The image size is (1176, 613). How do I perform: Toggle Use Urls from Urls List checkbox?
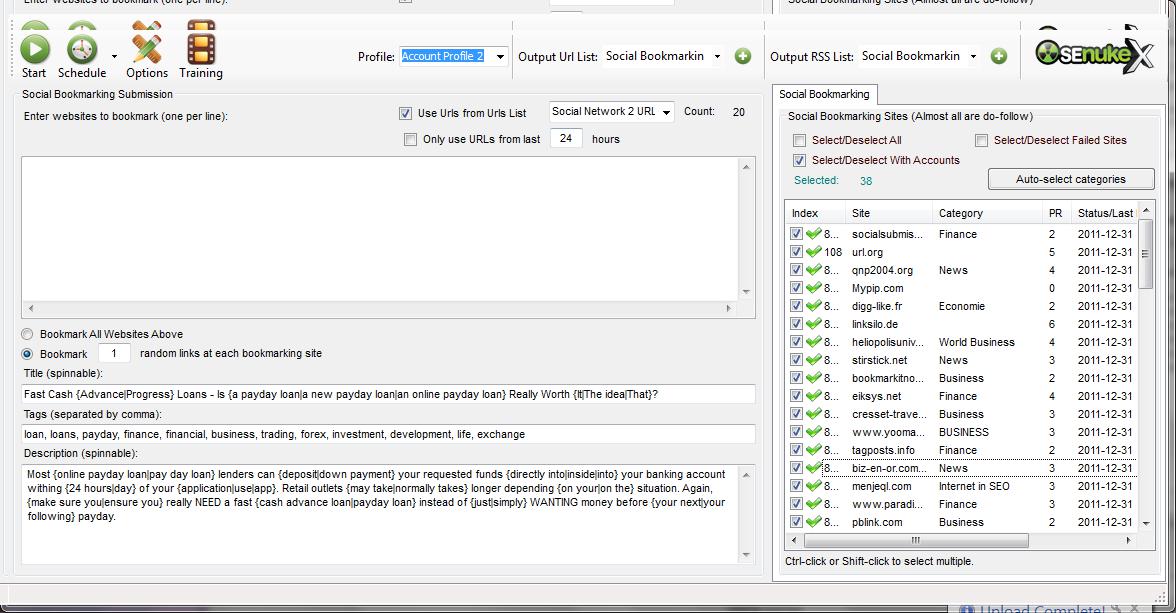[x=406, y=113]
